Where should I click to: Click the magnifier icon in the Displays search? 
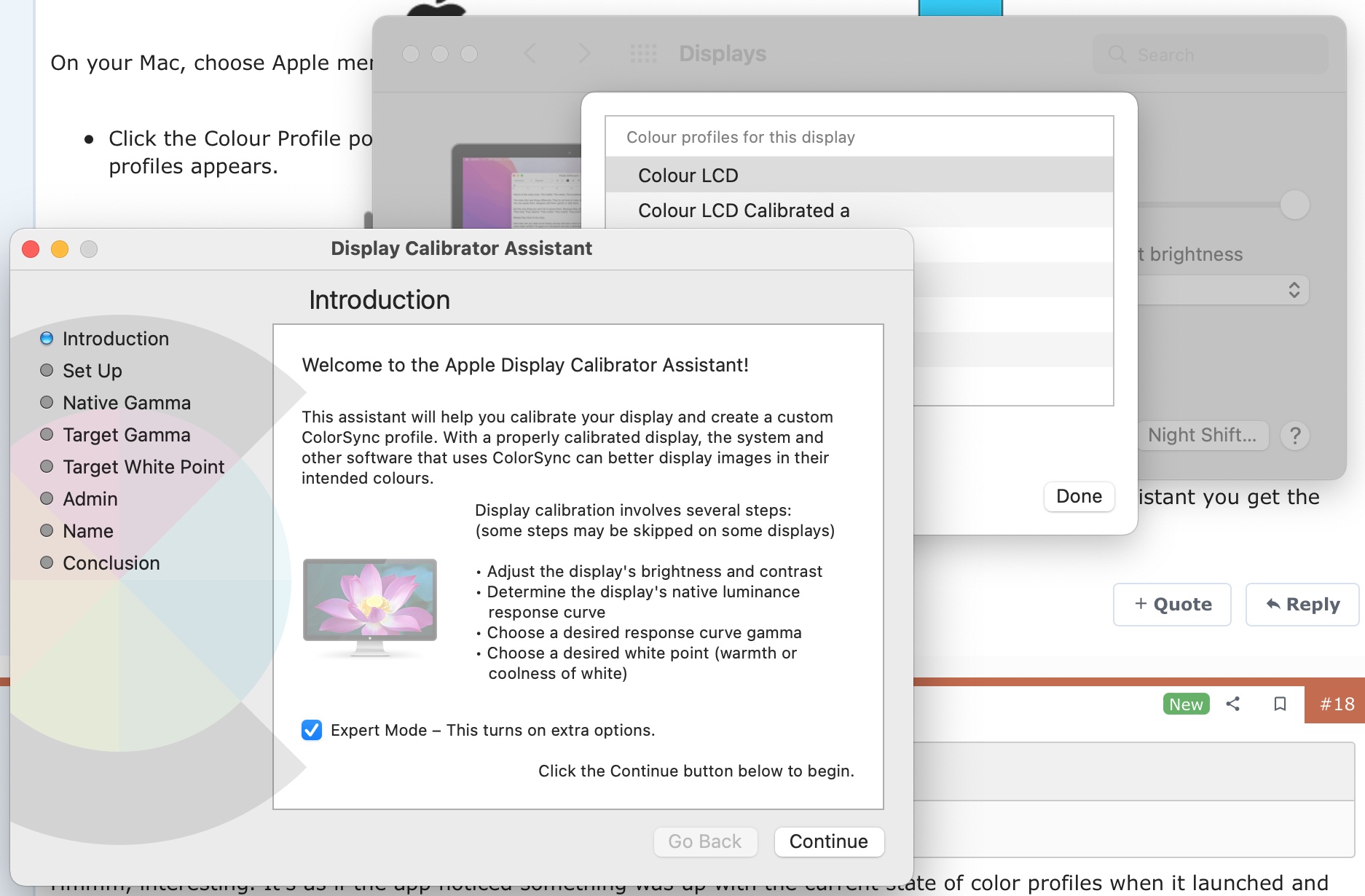pos(1117,55)
